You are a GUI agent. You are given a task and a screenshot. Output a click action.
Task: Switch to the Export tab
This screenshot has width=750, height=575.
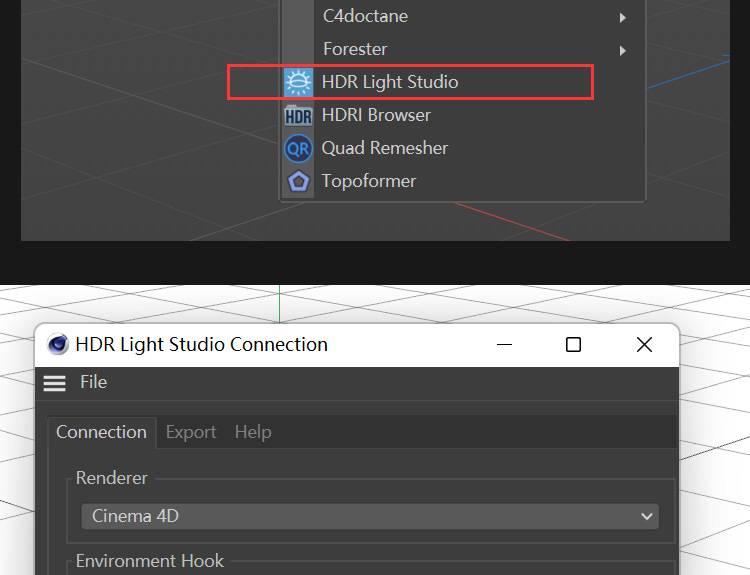tap(191, 432)
